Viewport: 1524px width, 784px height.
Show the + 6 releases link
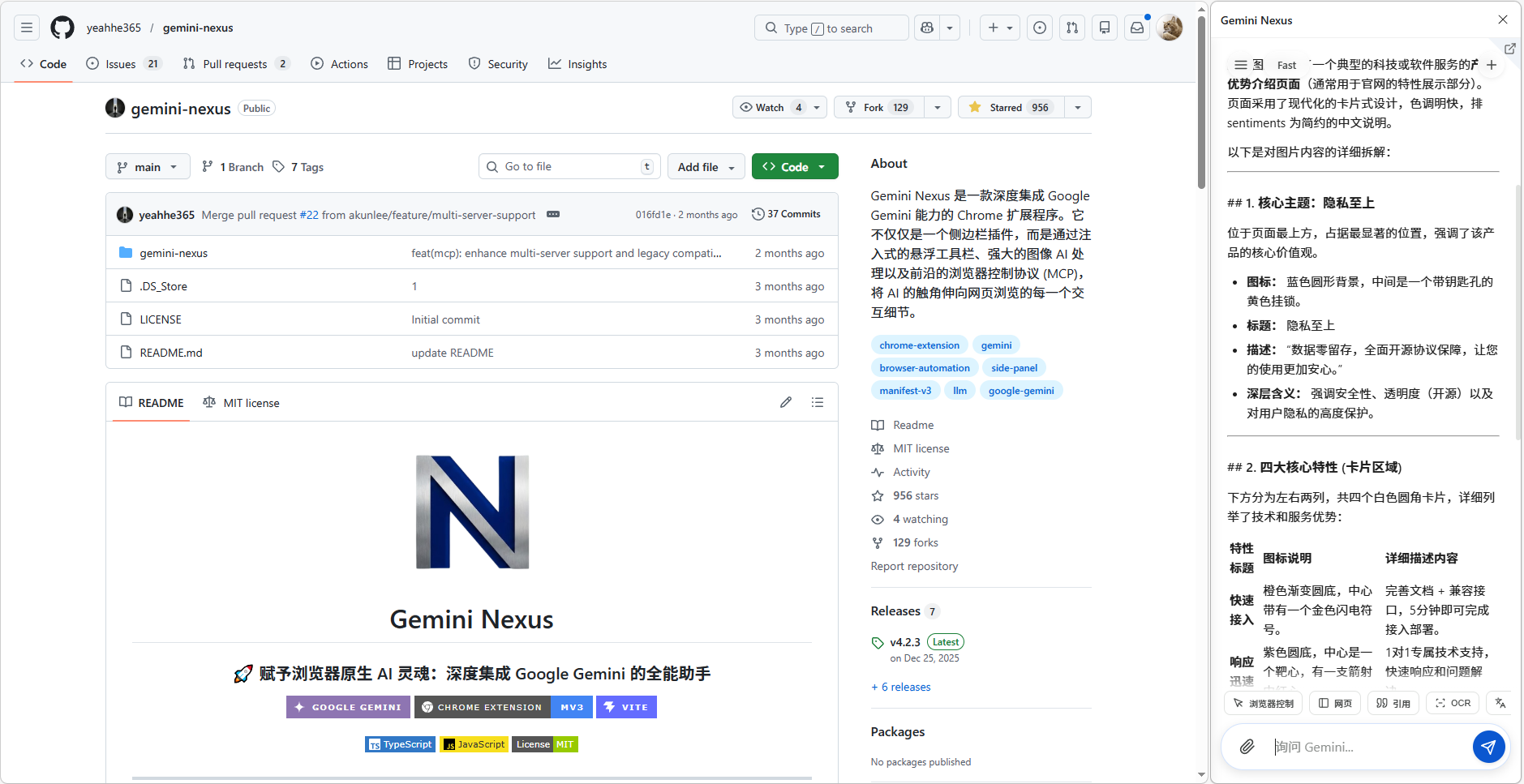tap(901, 687)
